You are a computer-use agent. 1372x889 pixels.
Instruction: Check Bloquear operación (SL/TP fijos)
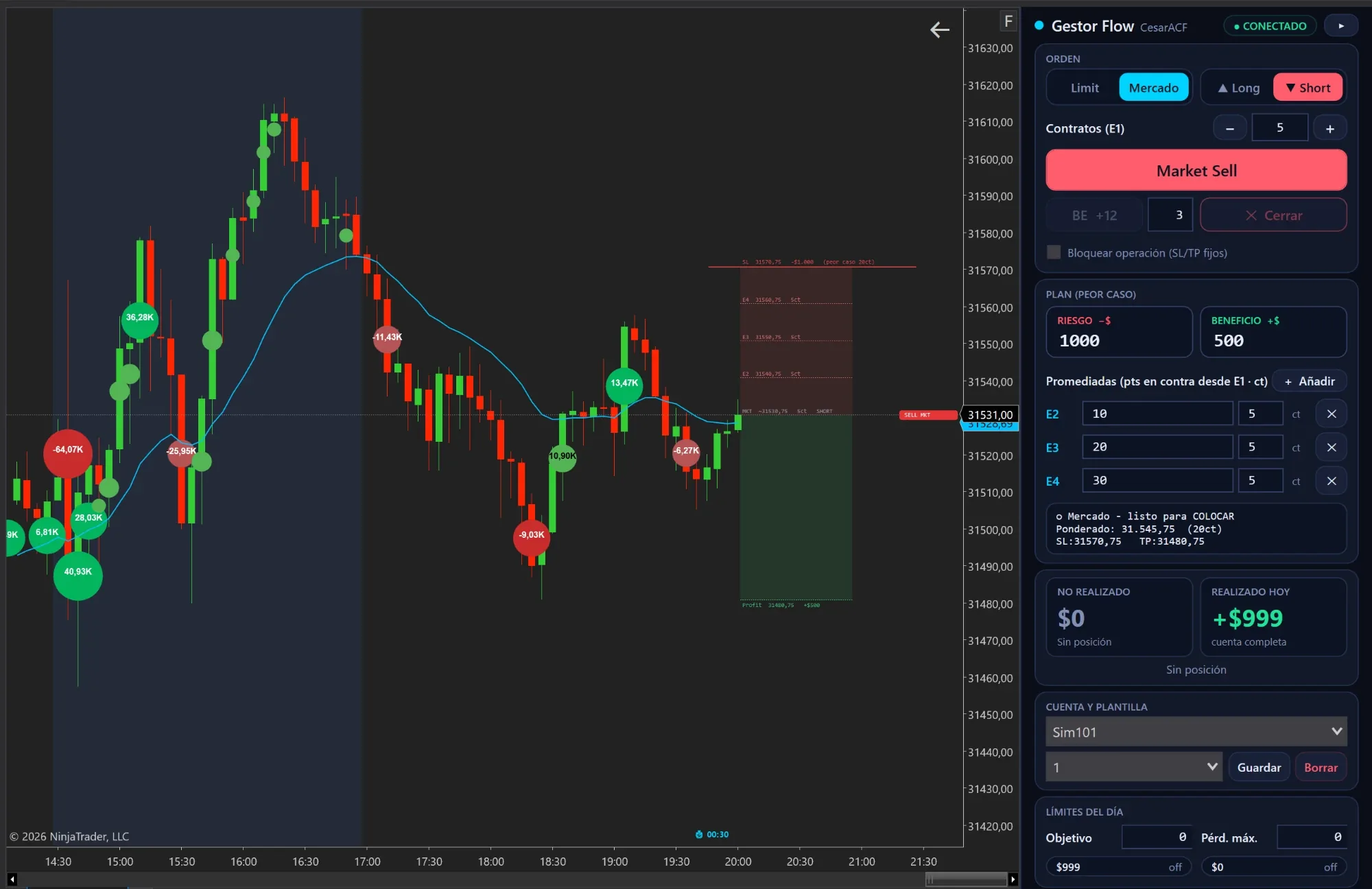coord(1054,252)
